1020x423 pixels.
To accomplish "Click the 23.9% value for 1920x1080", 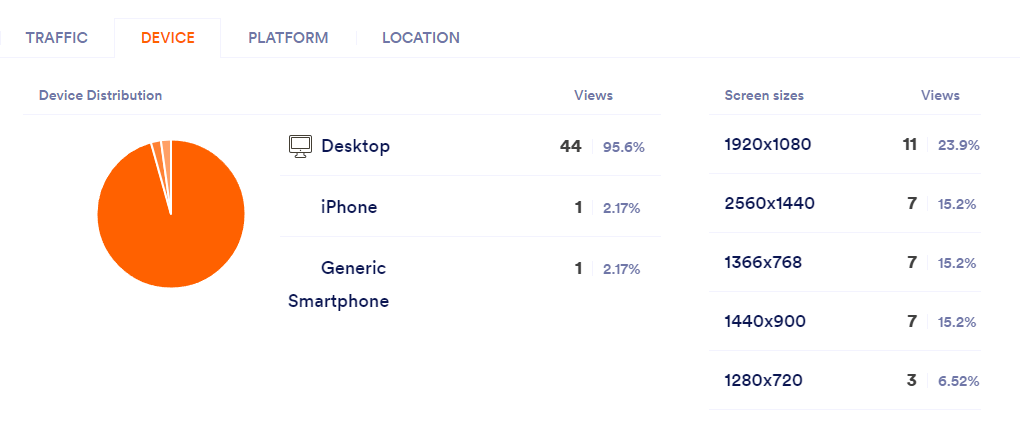I will [958, 145].
